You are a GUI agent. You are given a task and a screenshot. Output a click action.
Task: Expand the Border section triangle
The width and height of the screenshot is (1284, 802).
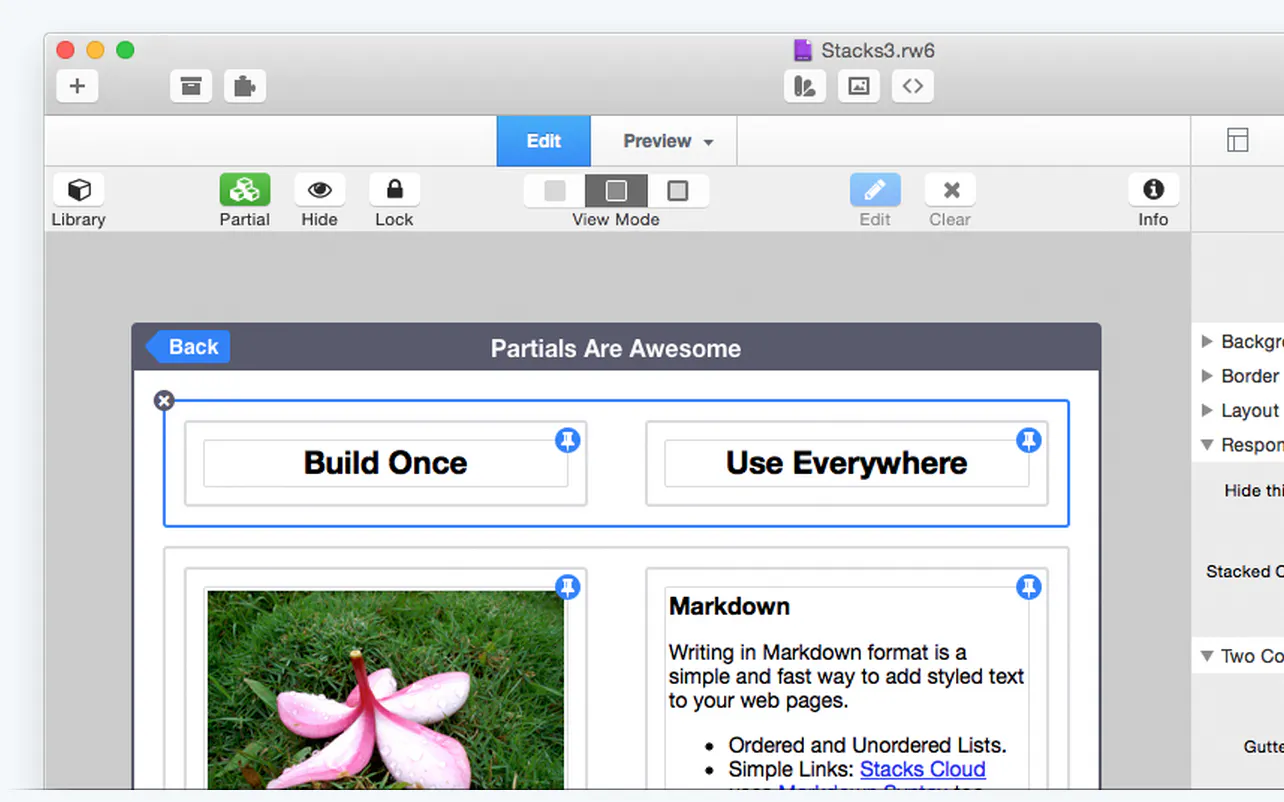tap(1207, 376)
